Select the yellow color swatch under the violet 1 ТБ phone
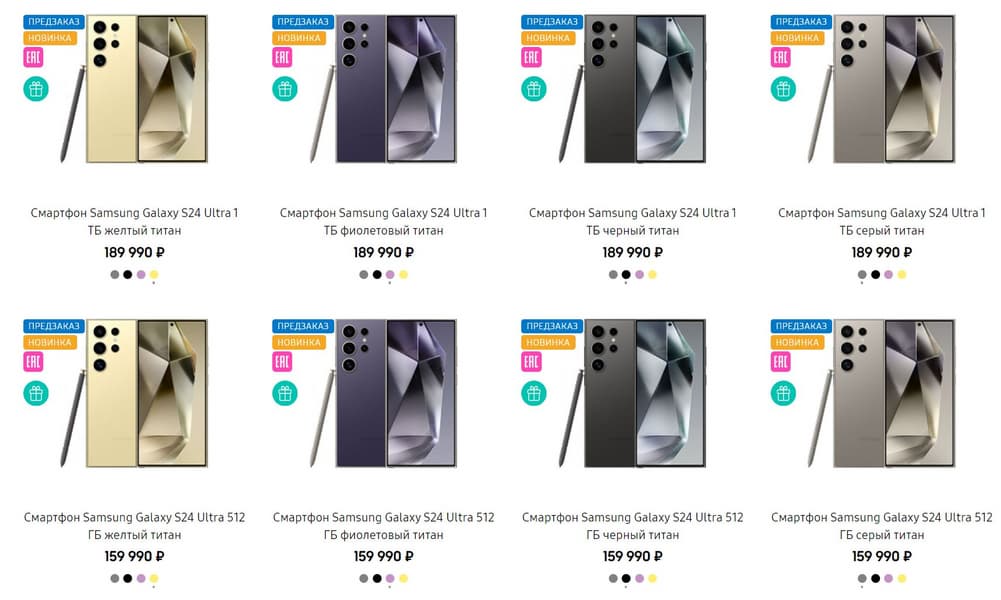This screenshot has width=1001, height=600. (x=403, y=274)
